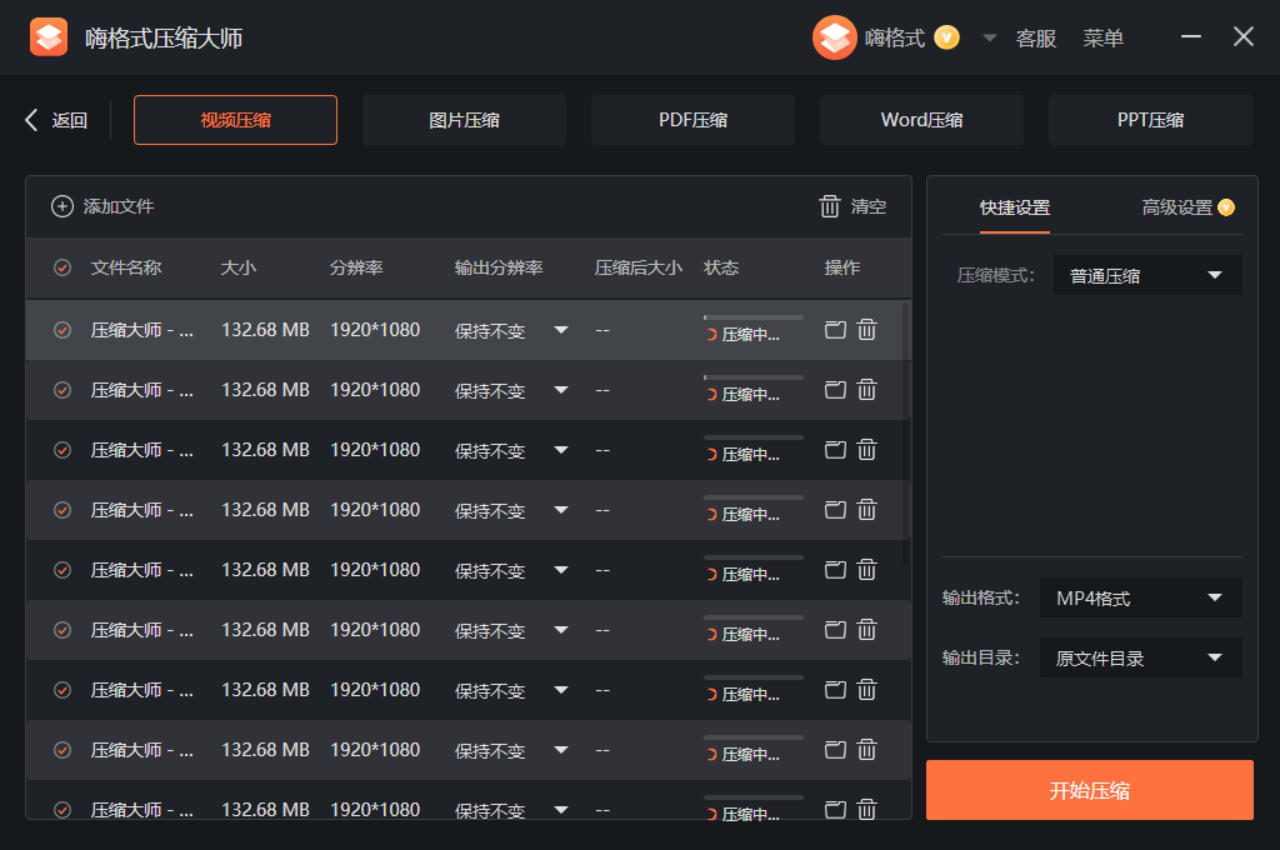The image size is (1280, 850).
Task: Toggle the select-all checkbox in header
Action: pos(62,268)
